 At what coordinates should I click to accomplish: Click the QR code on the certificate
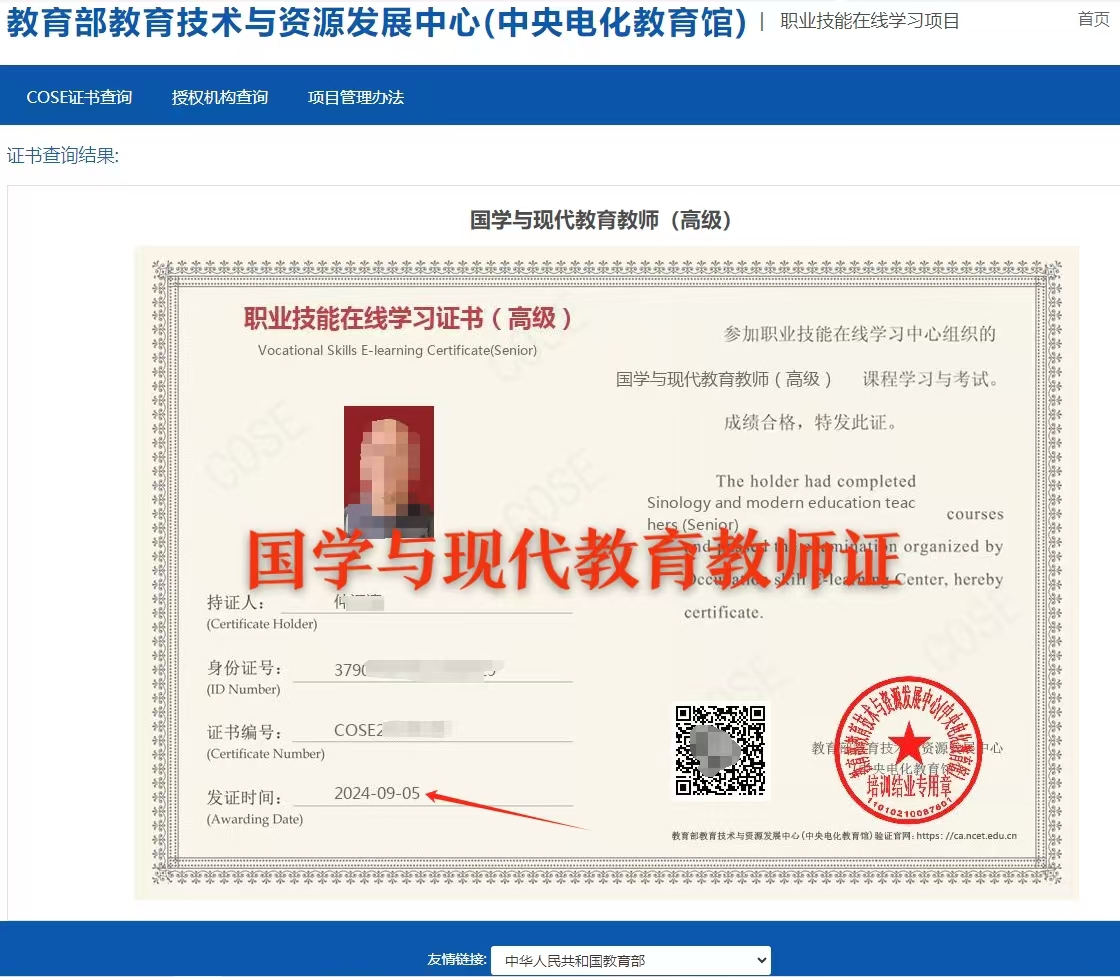[x=720, y=750]
